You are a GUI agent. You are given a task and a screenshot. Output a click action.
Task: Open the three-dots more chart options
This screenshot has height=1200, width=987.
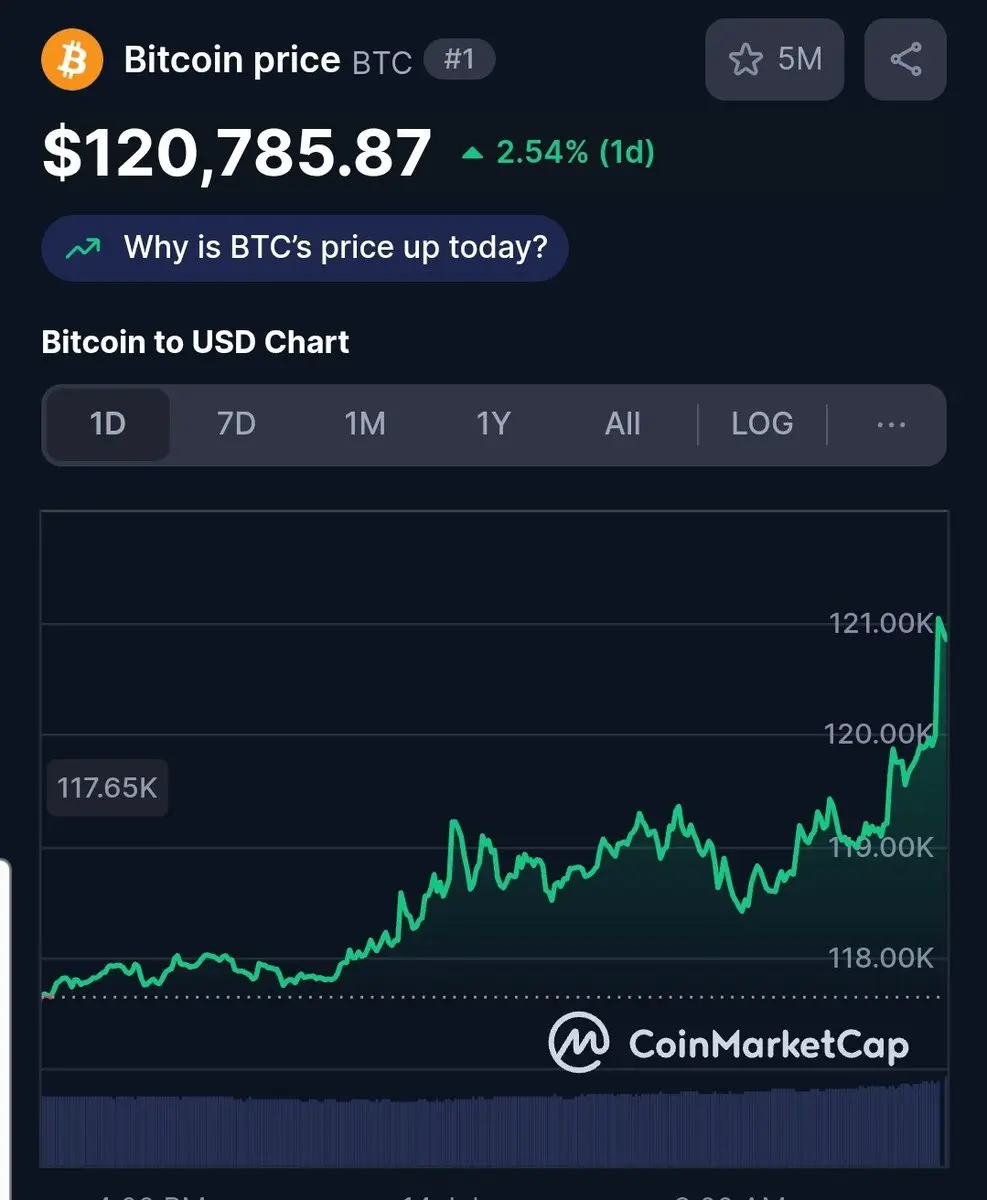pos(890,424)
